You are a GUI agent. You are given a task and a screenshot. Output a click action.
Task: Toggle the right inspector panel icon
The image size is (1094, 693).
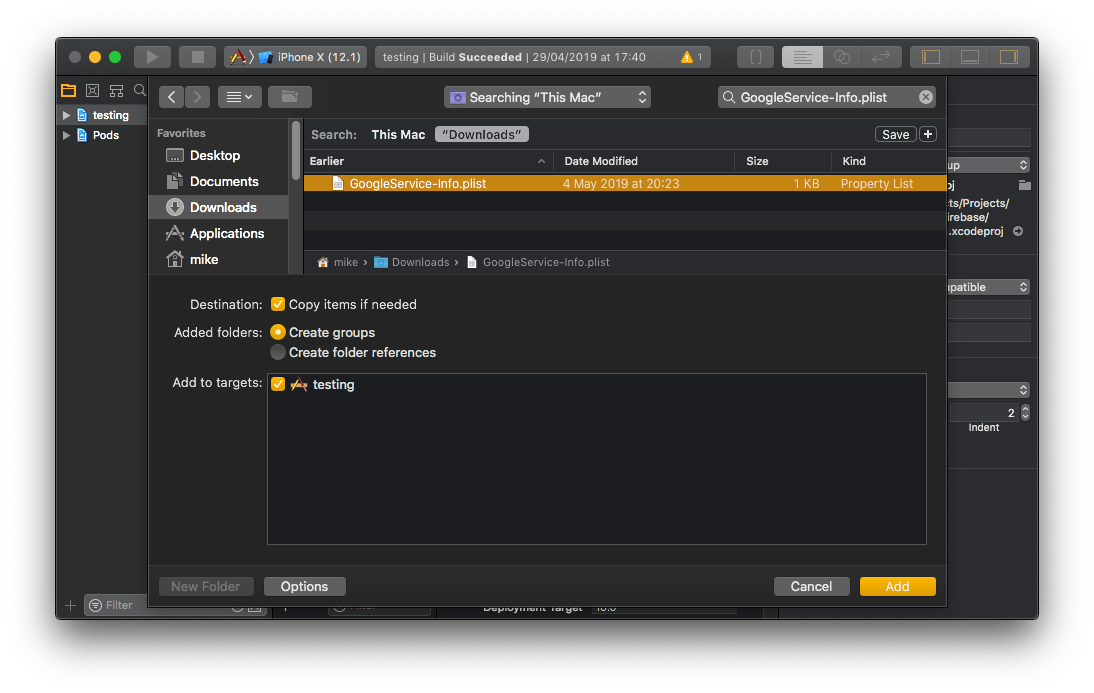click(x=1008, y=57)
